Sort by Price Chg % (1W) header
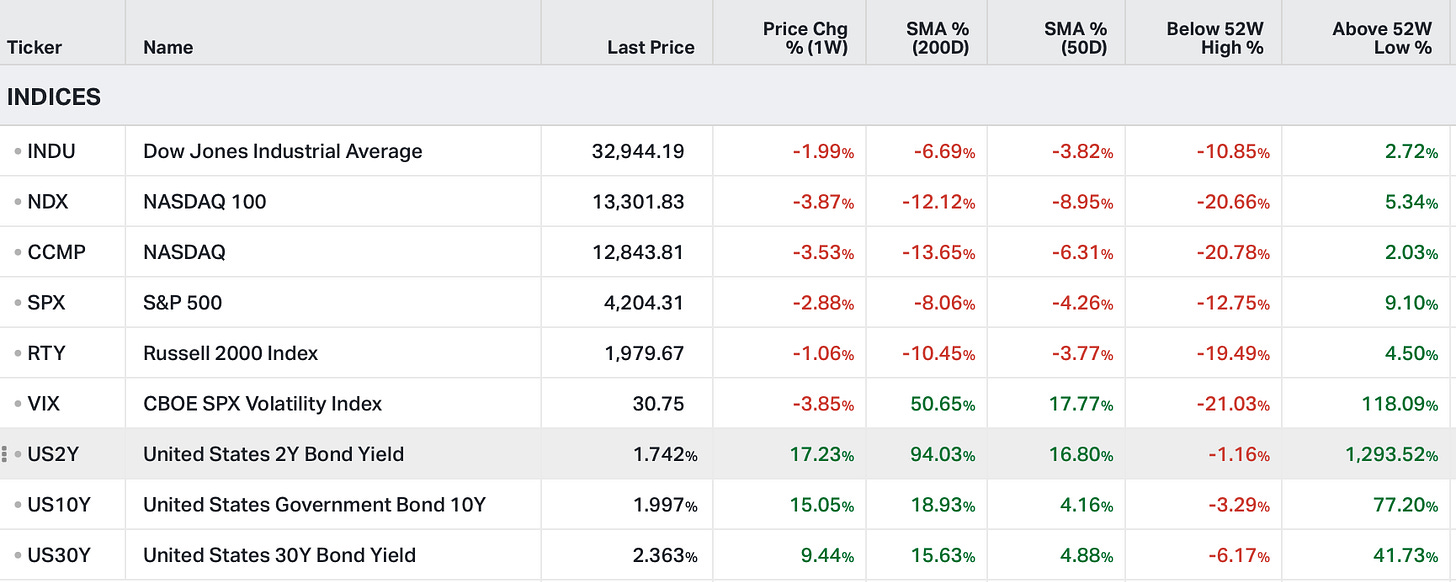This screenshot has height=582, width=1456. pos(805,38)
